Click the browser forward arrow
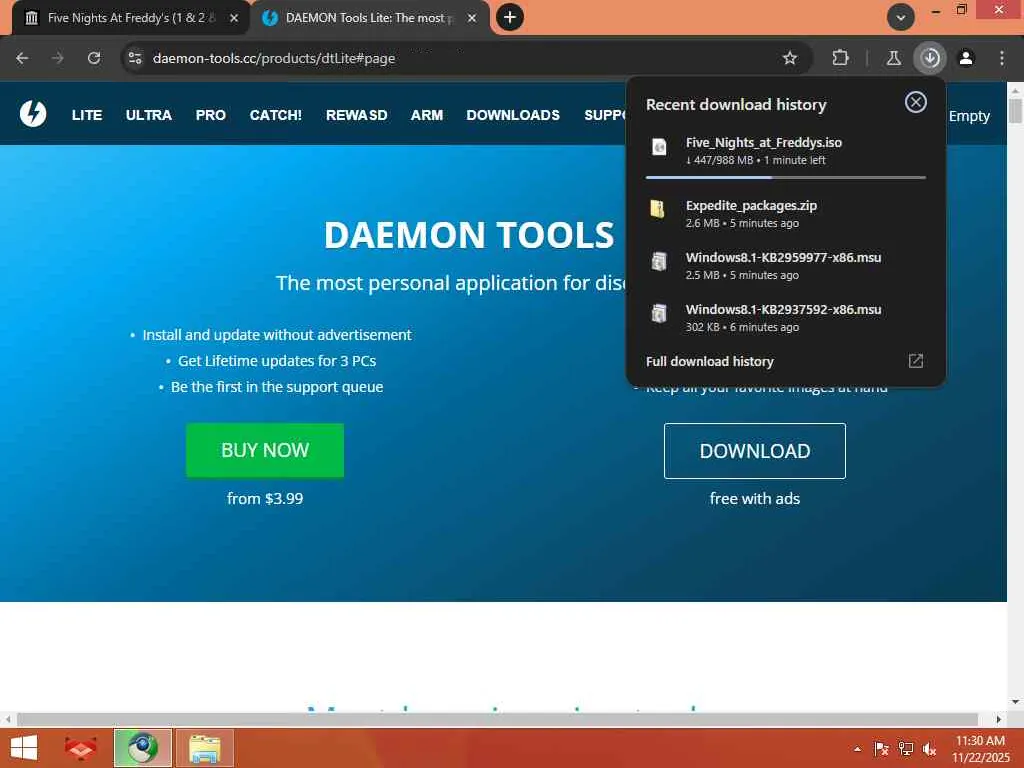The image size is (1024, 768). [x=58, y=58]
